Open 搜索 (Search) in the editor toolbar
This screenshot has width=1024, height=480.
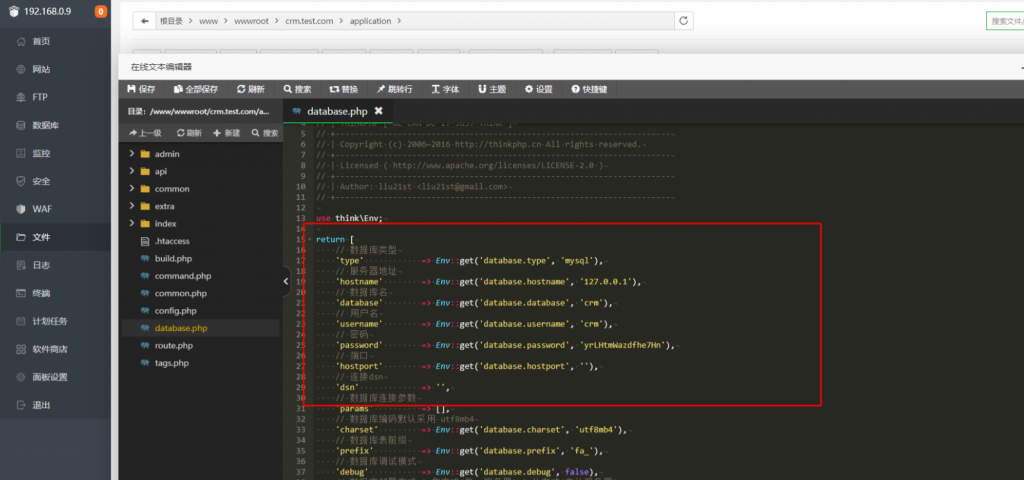click(x=297, y=89)
